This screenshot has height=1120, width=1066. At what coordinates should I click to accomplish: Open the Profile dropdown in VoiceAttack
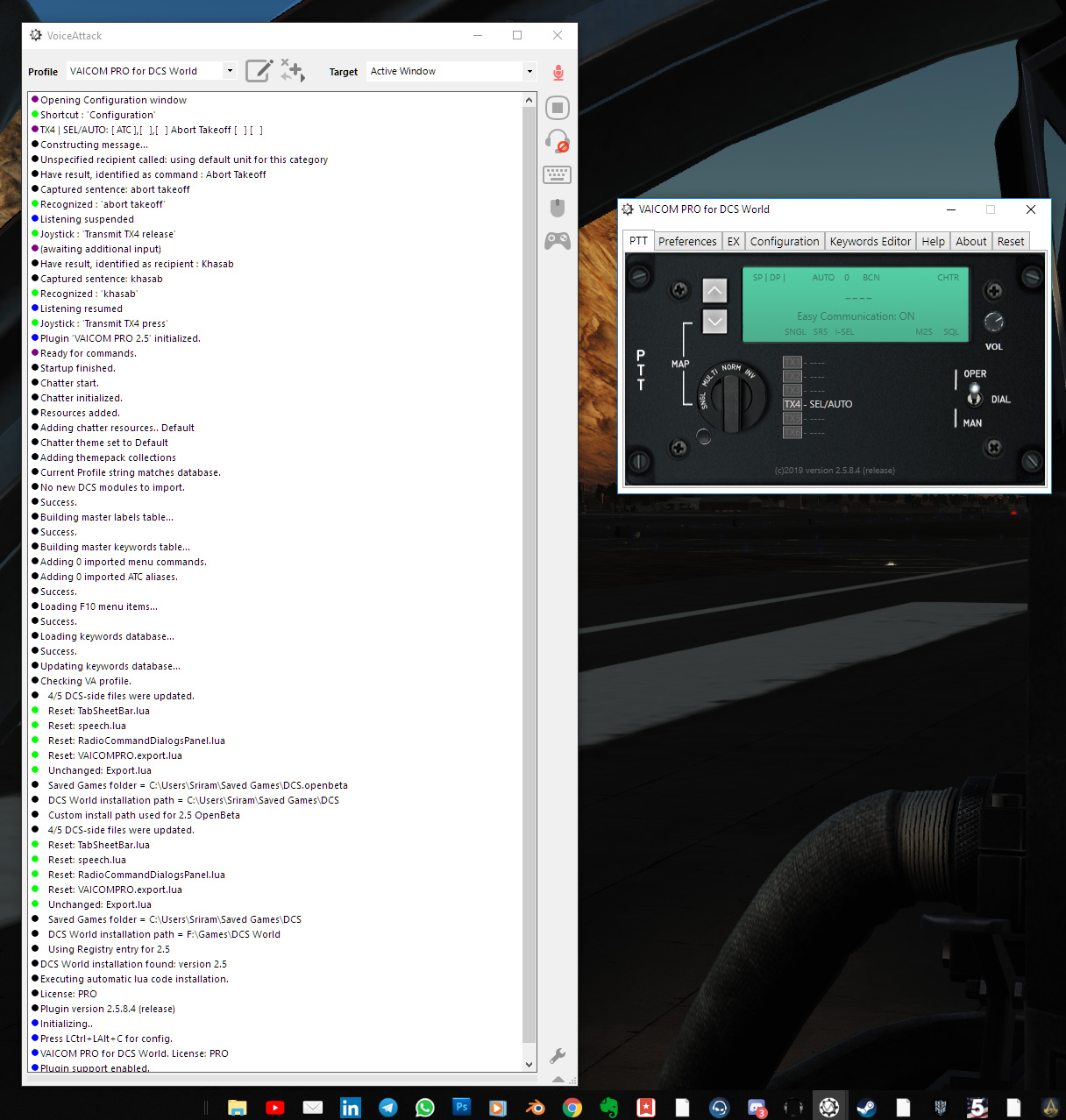click(x=230, y=71)
